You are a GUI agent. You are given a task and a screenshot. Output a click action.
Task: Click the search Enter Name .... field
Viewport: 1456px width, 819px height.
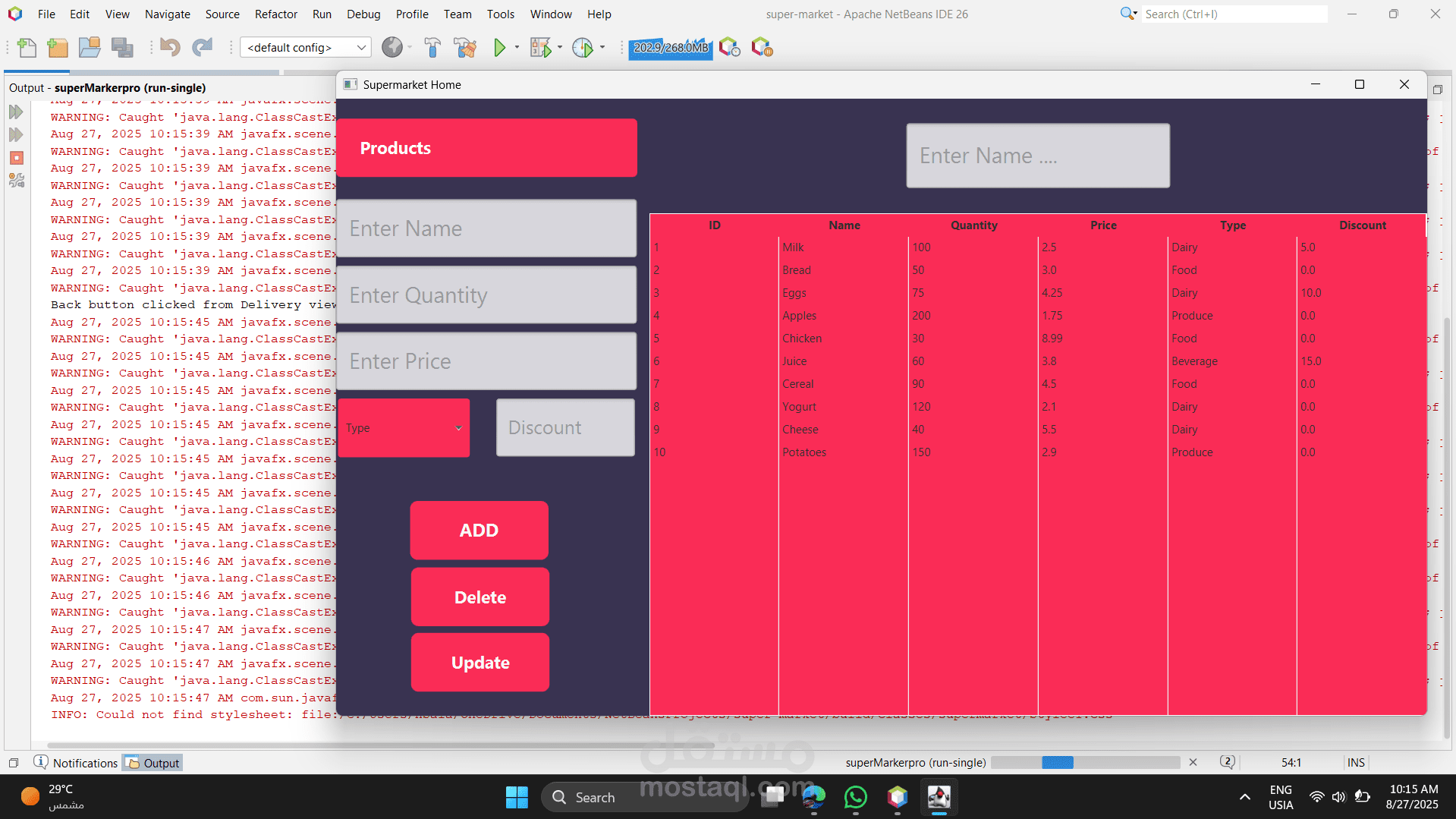tap(1038, 156)
